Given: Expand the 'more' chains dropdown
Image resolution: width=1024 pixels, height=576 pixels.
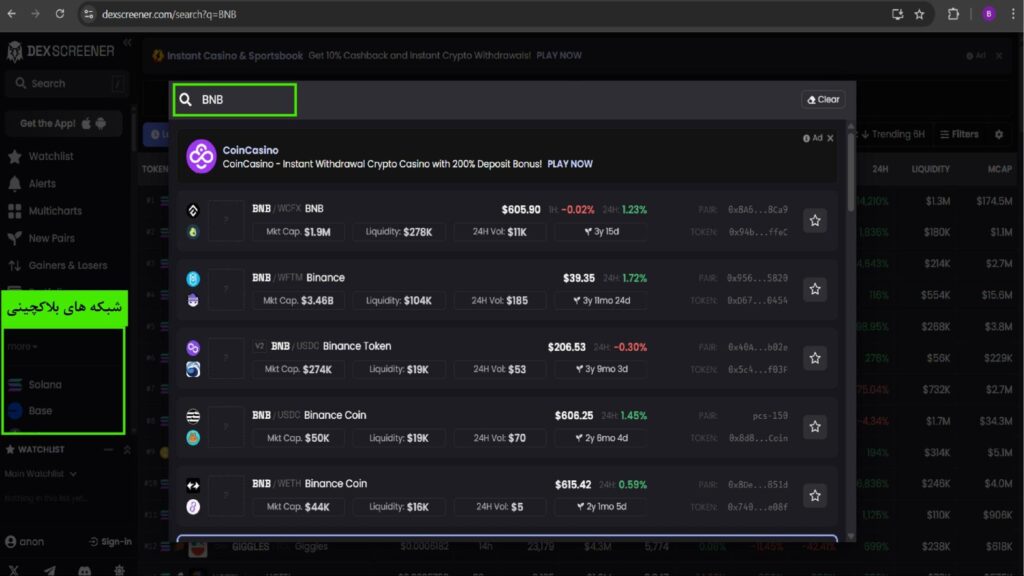Looking at the screenshot, I should (x=23, y=346).
